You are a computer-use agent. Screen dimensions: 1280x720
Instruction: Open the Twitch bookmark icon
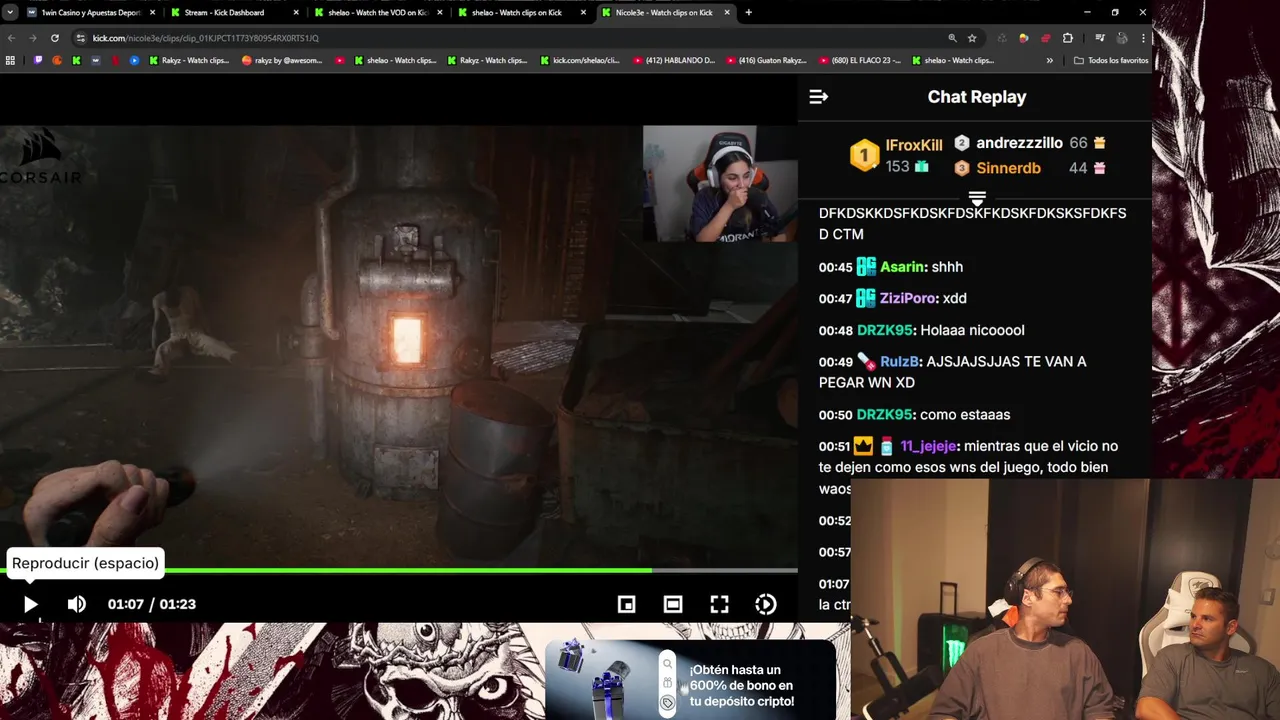pyautogui.click(x=39, y=60)
